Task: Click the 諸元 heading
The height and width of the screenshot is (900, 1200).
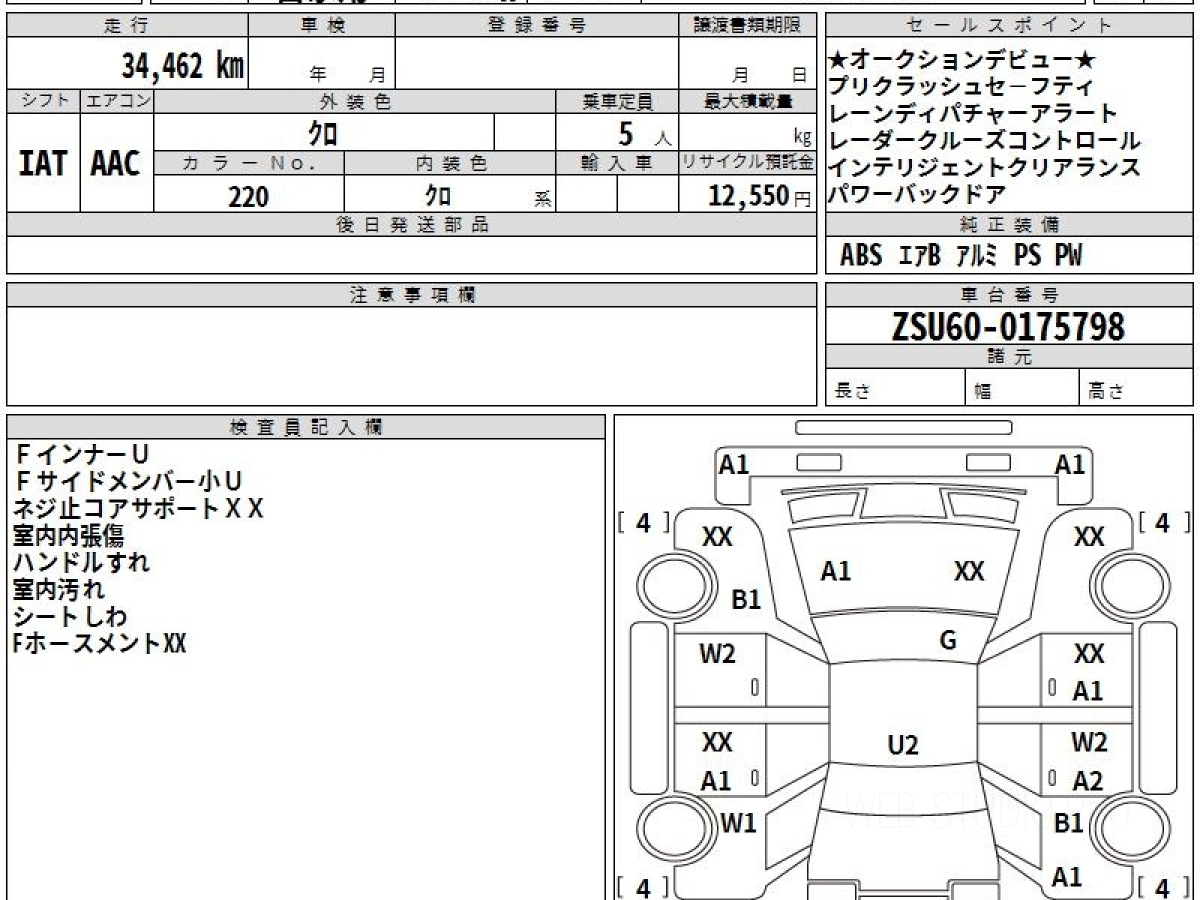Action: pos(1010,357)
